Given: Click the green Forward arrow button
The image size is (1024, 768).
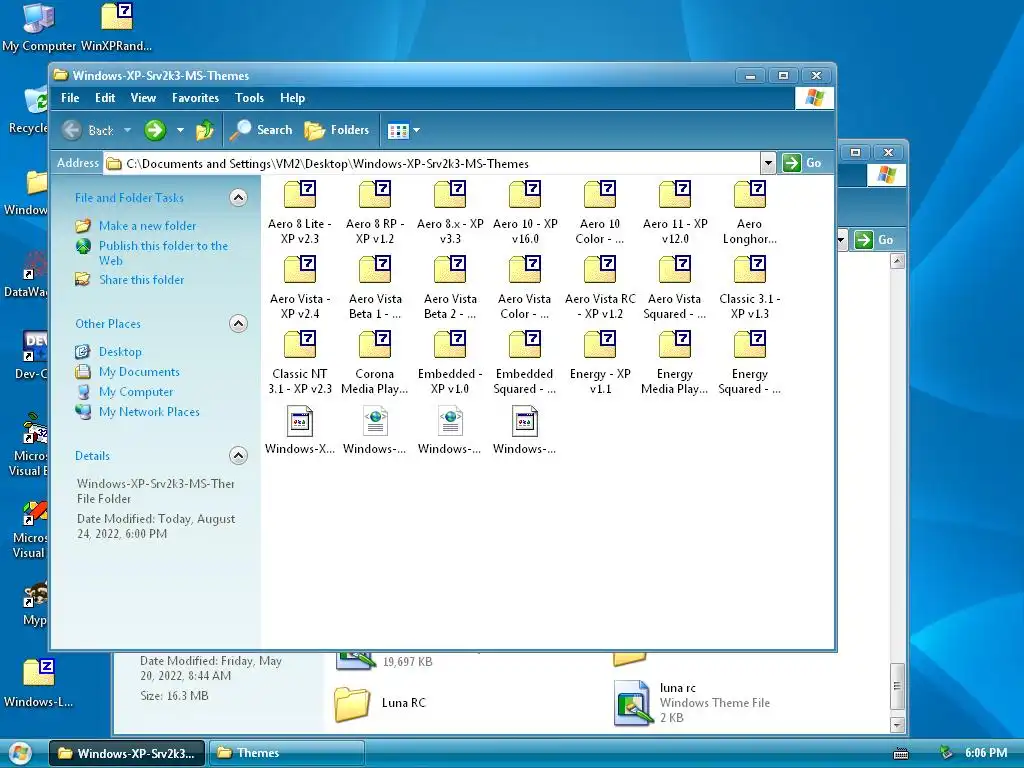Looking at the screenshot, I should tap(155, 130).
